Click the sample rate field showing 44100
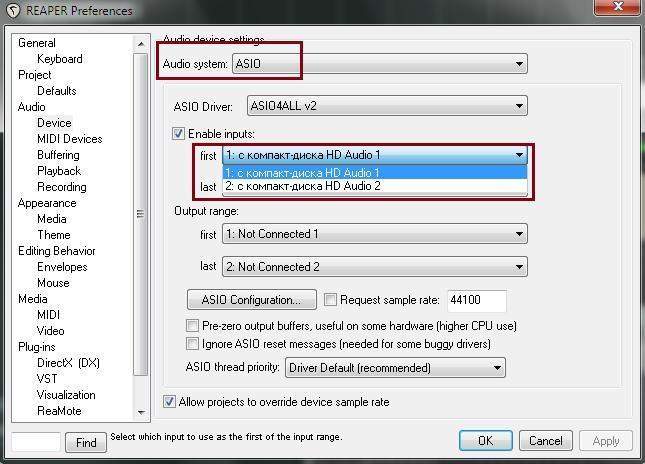Viewport: 645px width, 464px height. (477, 300)
